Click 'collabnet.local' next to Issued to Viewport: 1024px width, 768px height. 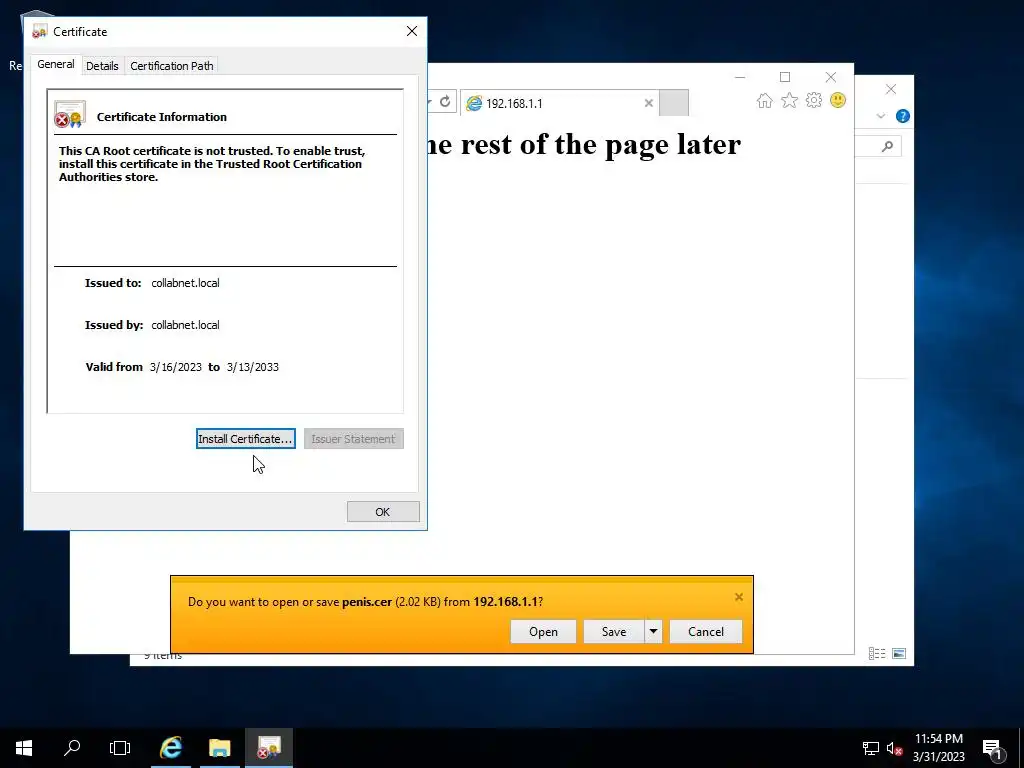(x=185, y=283)
